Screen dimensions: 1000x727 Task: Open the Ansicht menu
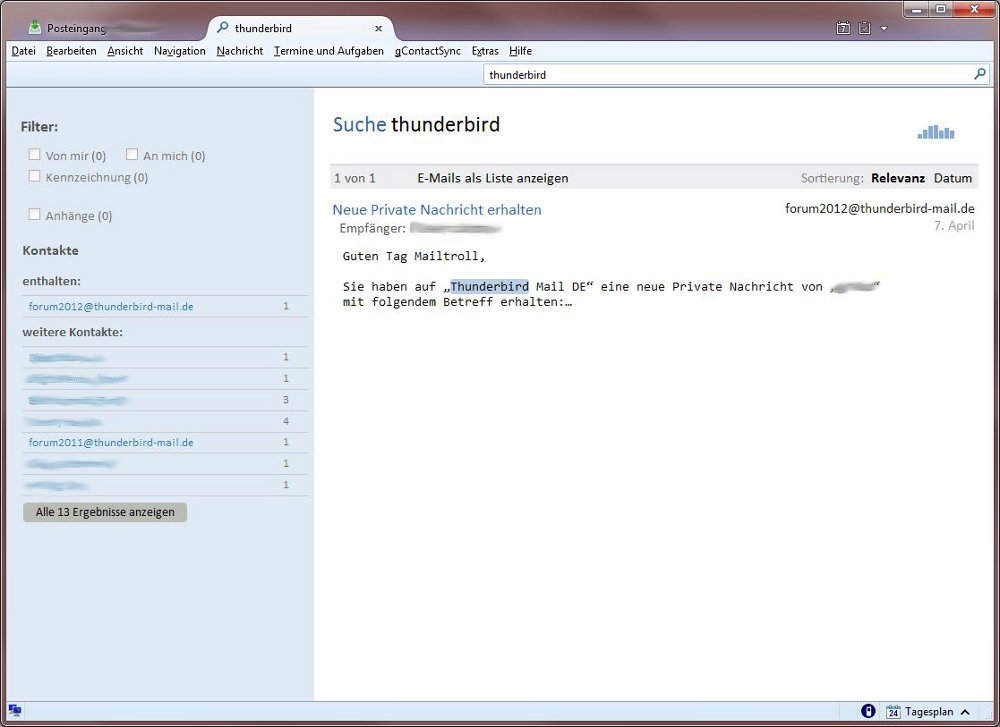125,51
